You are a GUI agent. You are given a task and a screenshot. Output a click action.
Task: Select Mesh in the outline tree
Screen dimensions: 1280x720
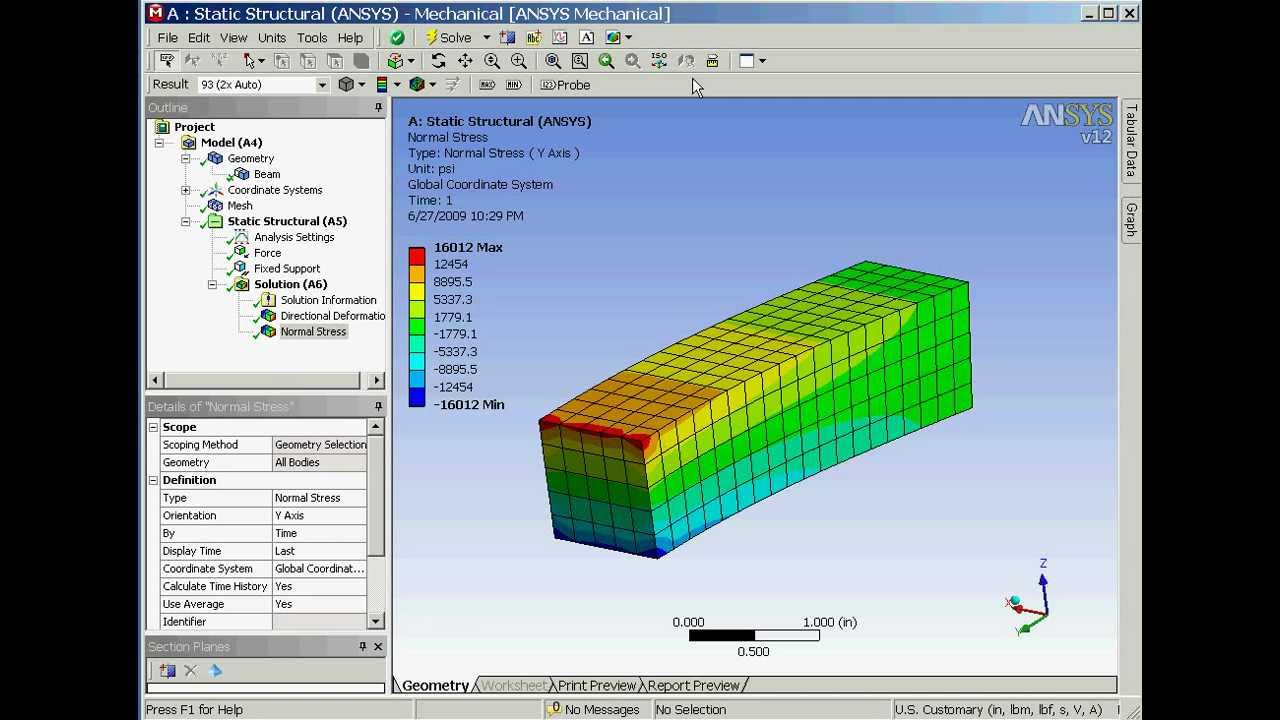(239, 206)
